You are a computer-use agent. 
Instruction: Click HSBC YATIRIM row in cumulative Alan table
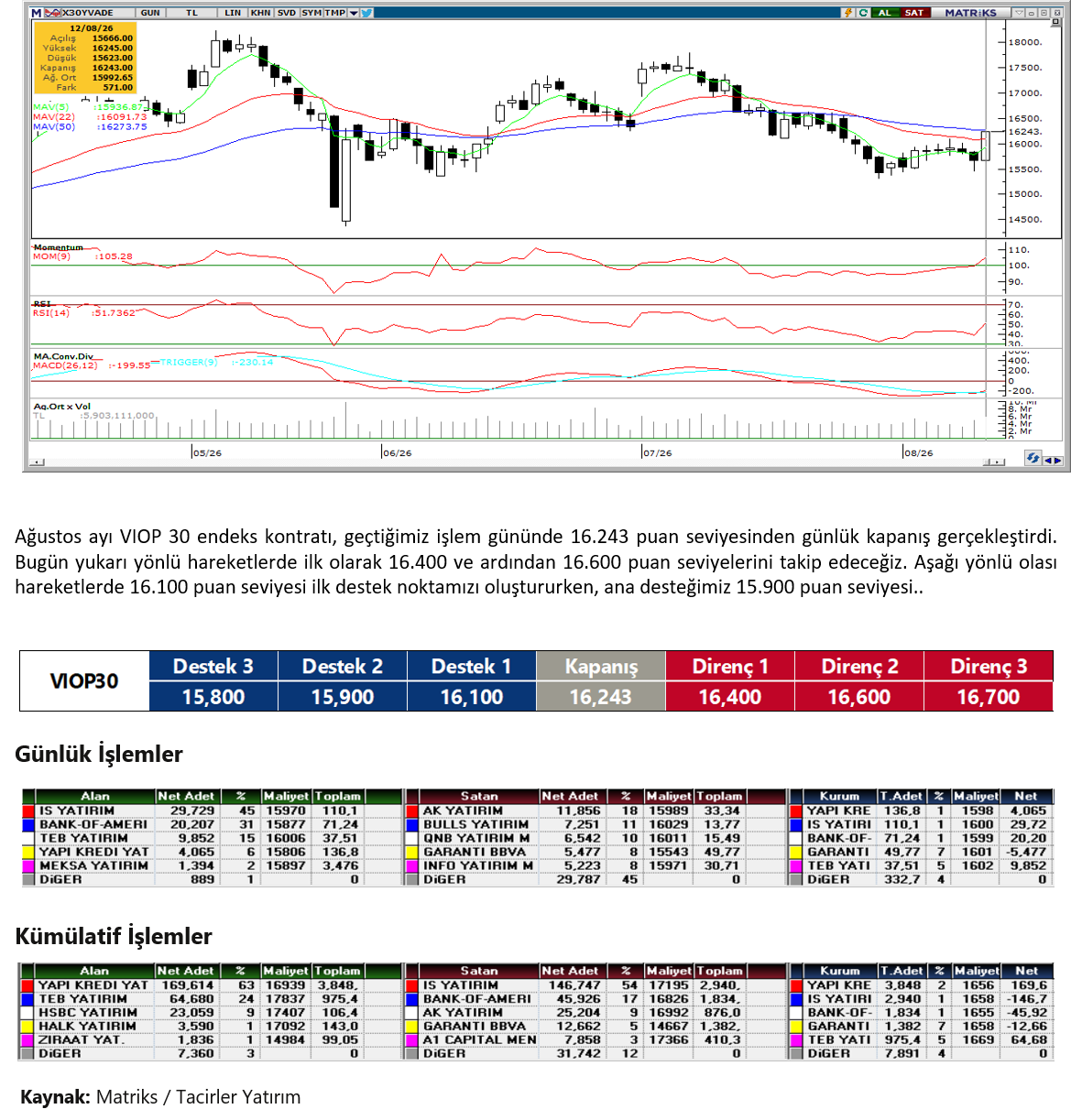point(212,1013)
